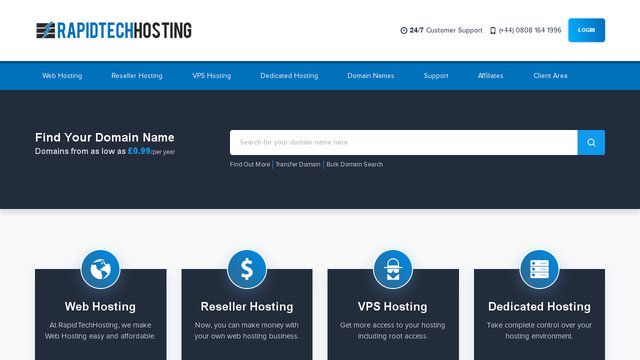
Task: Click 'Get more access to your hosting' text
Action: pyautogui.click(x=393, y=325)
